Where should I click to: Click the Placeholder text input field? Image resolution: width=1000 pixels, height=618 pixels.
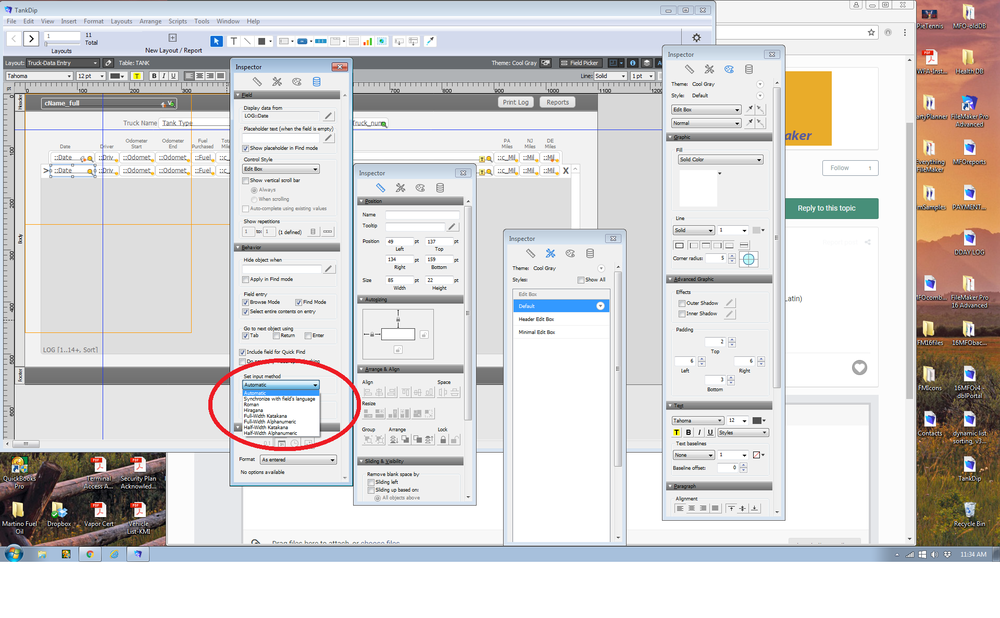tap(281, 138)
